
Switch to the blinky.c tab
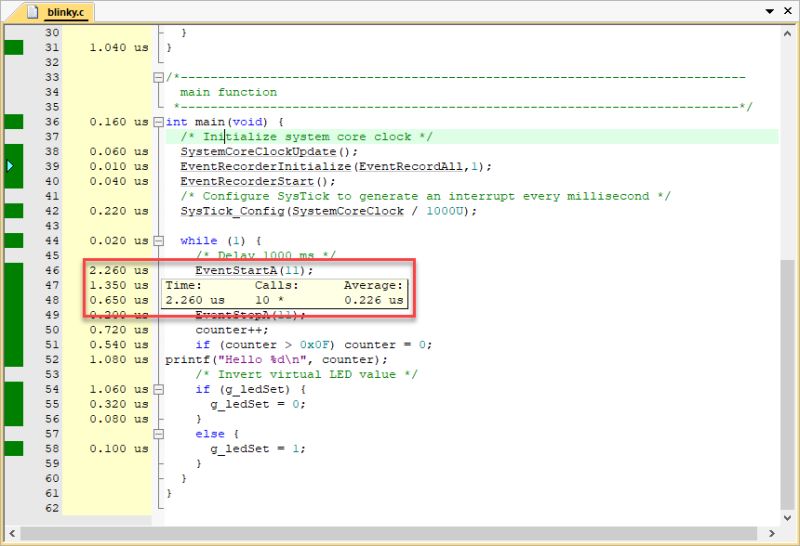coord(57,12)
